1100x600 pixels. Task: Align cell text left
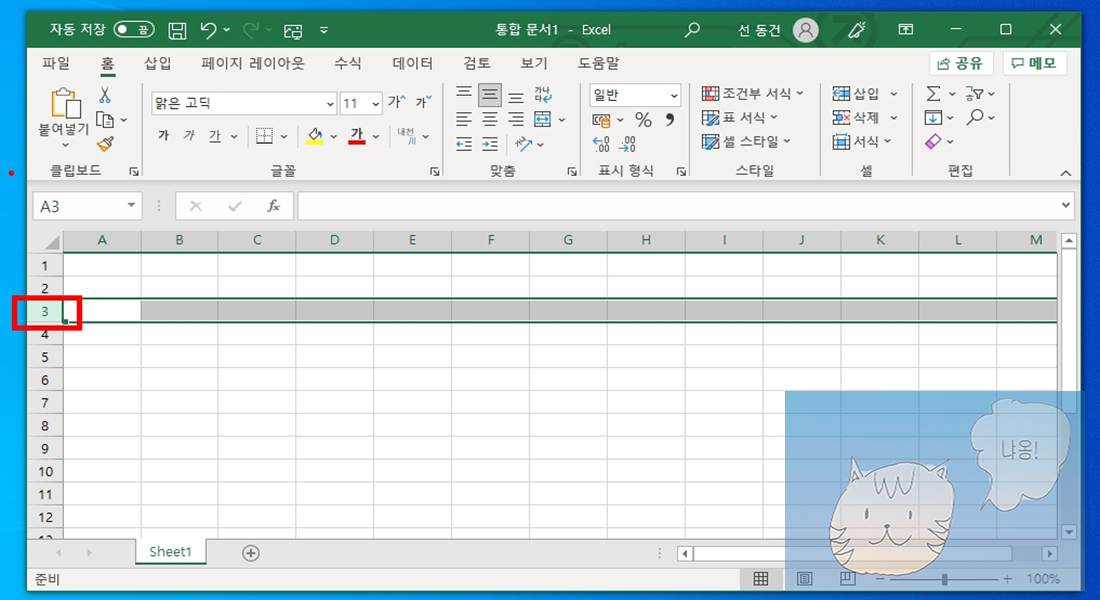click(464, 119)
